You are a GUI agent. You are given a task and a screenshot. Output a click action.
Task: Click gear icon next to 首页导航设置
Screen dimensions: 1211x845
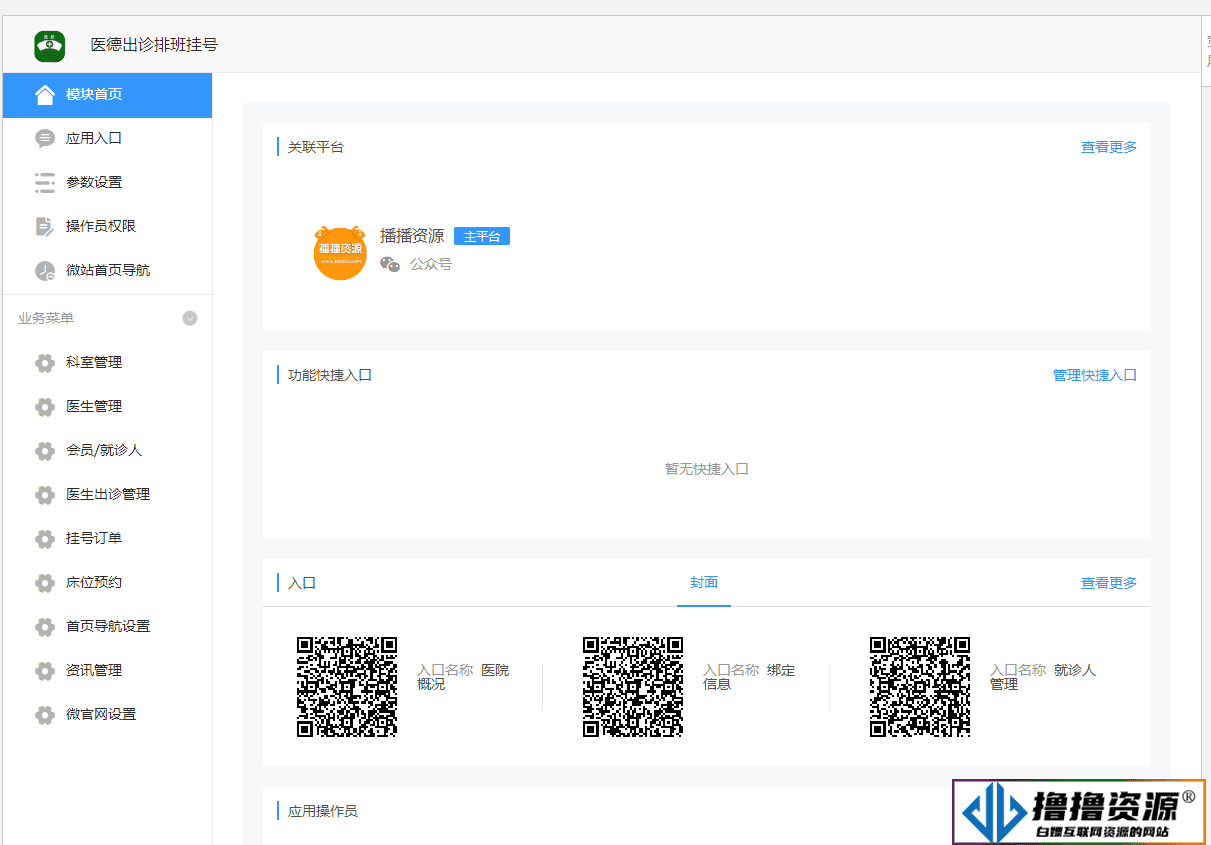pyautogui.click(x=45, y=626)
